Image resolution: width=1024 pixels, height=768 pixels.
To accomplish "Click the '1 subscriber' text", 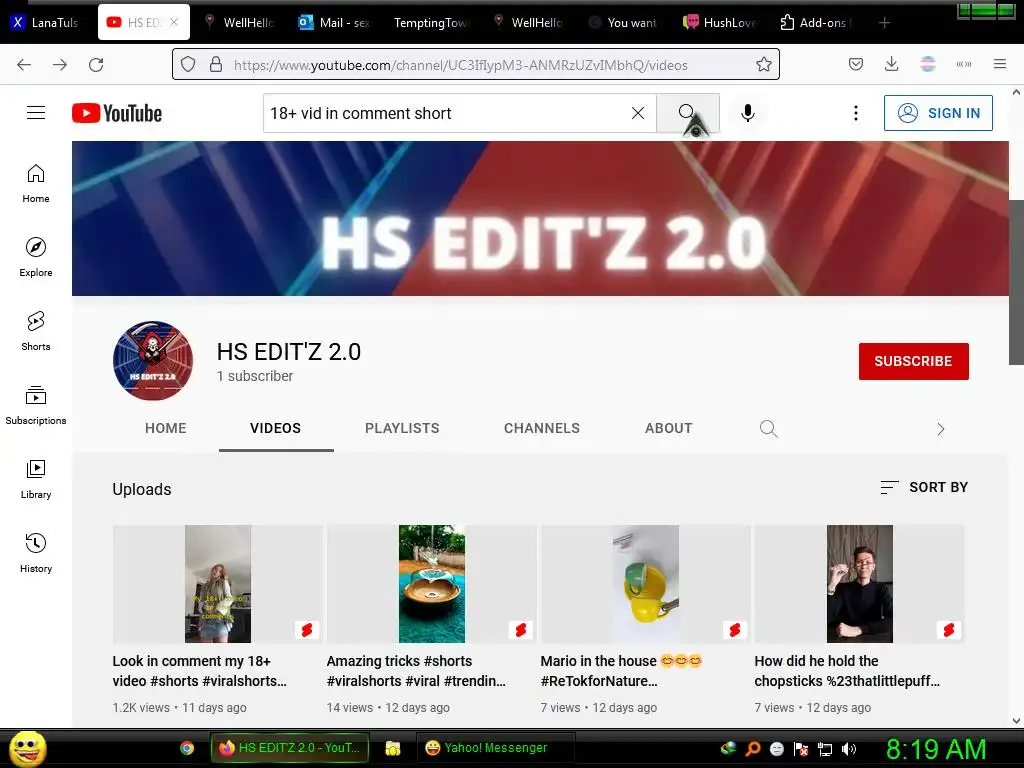I will 255,376.
